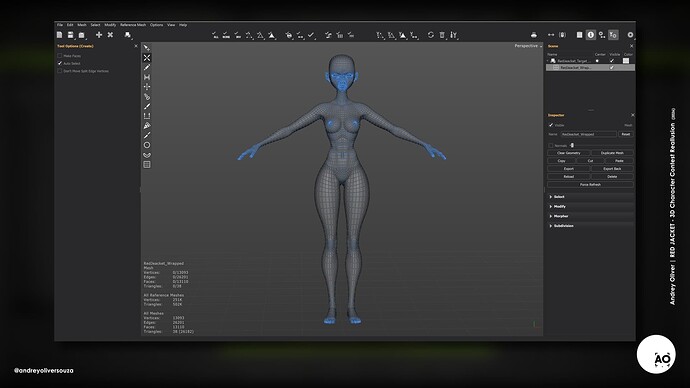This screenshot has height=388, width=690.
Task: Open the Edit menu
Action: coord(70,25)
